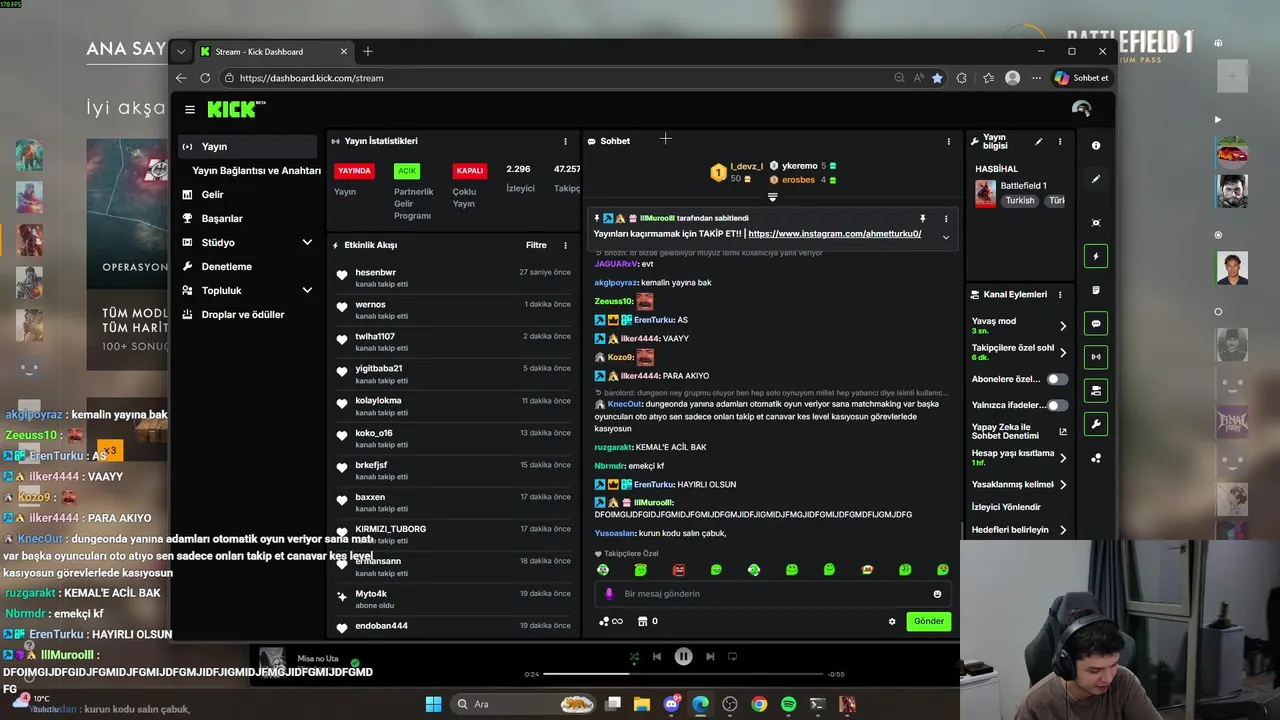1280x720 pixels.
Task: Expand Yasaklanmış kelimeler arrow
Action: (1063, 484)
